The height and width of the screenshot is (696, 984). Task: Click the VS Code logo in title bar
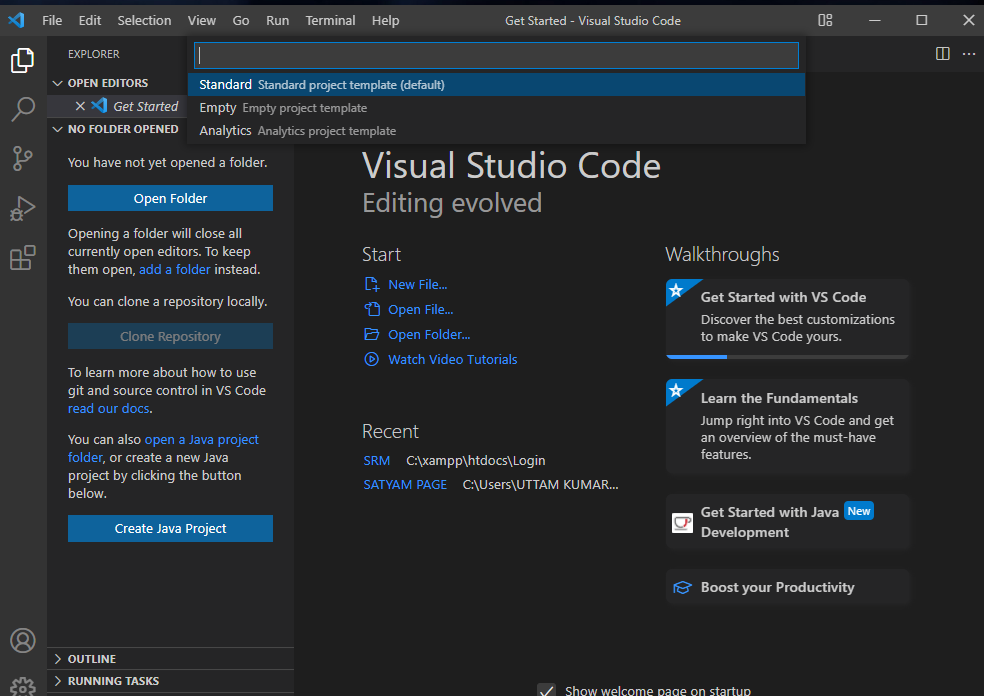point(16,20)
